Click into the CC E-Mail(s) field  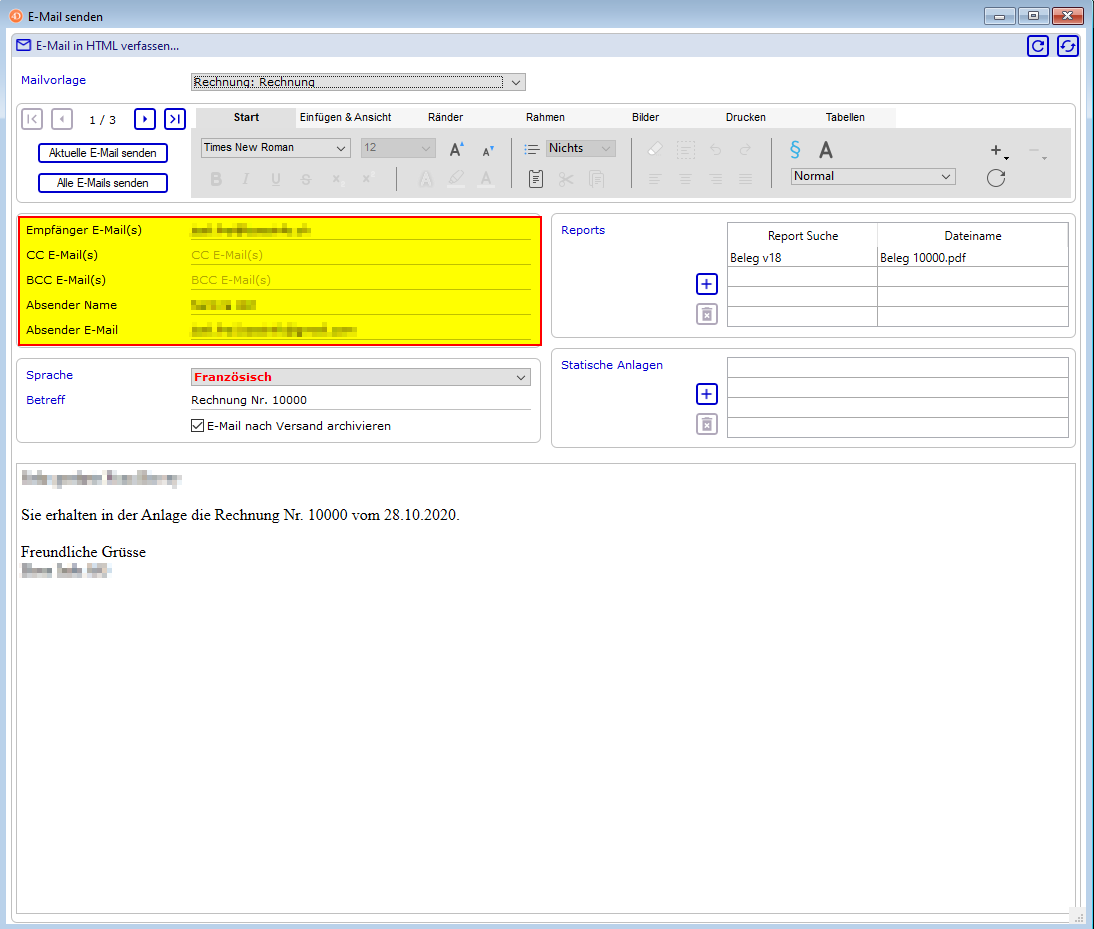pyautogui.click(x=360, y=255)
